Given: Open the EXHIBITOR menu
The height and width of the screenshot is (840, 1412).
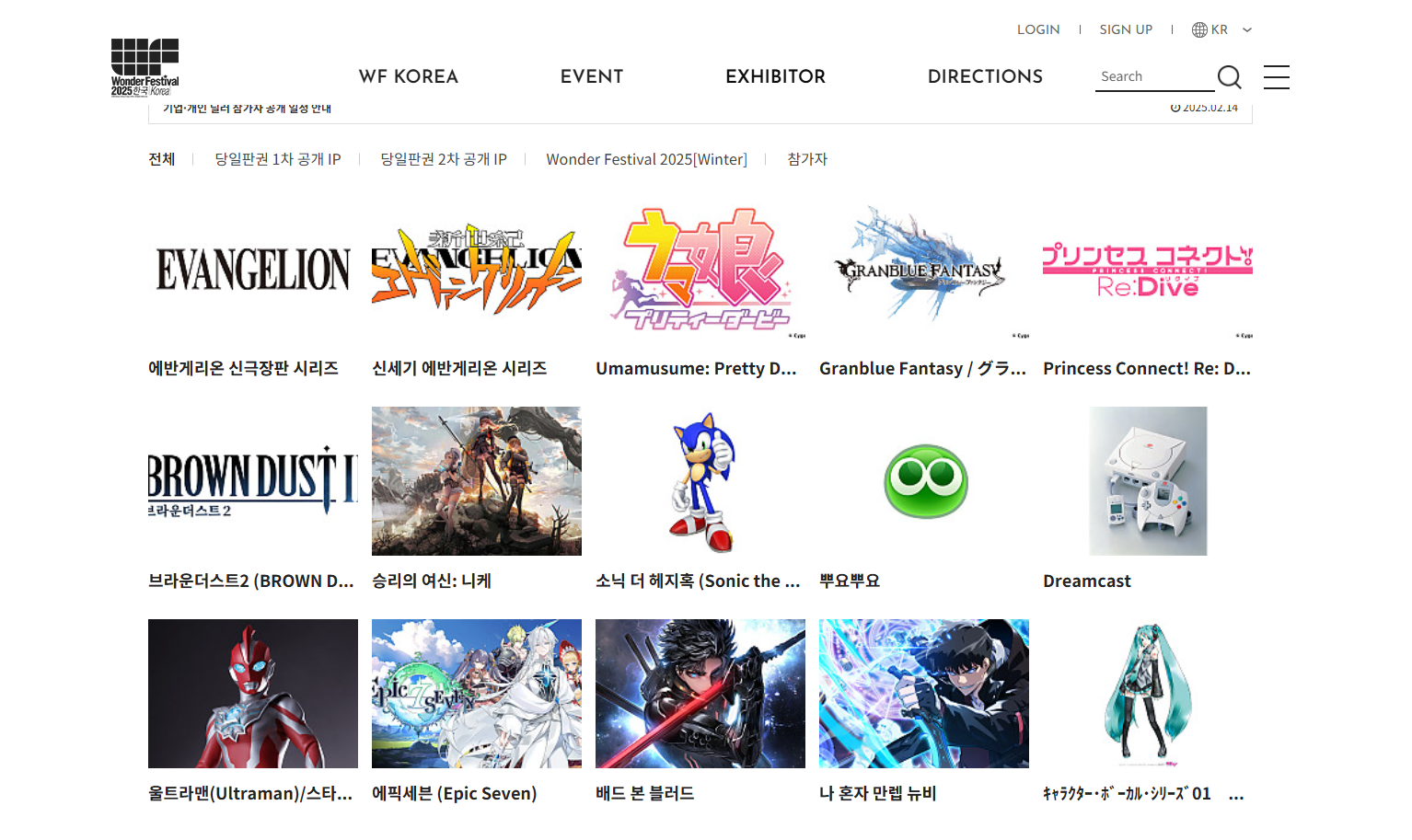Looking at the screenshot, I should (775, 76).
